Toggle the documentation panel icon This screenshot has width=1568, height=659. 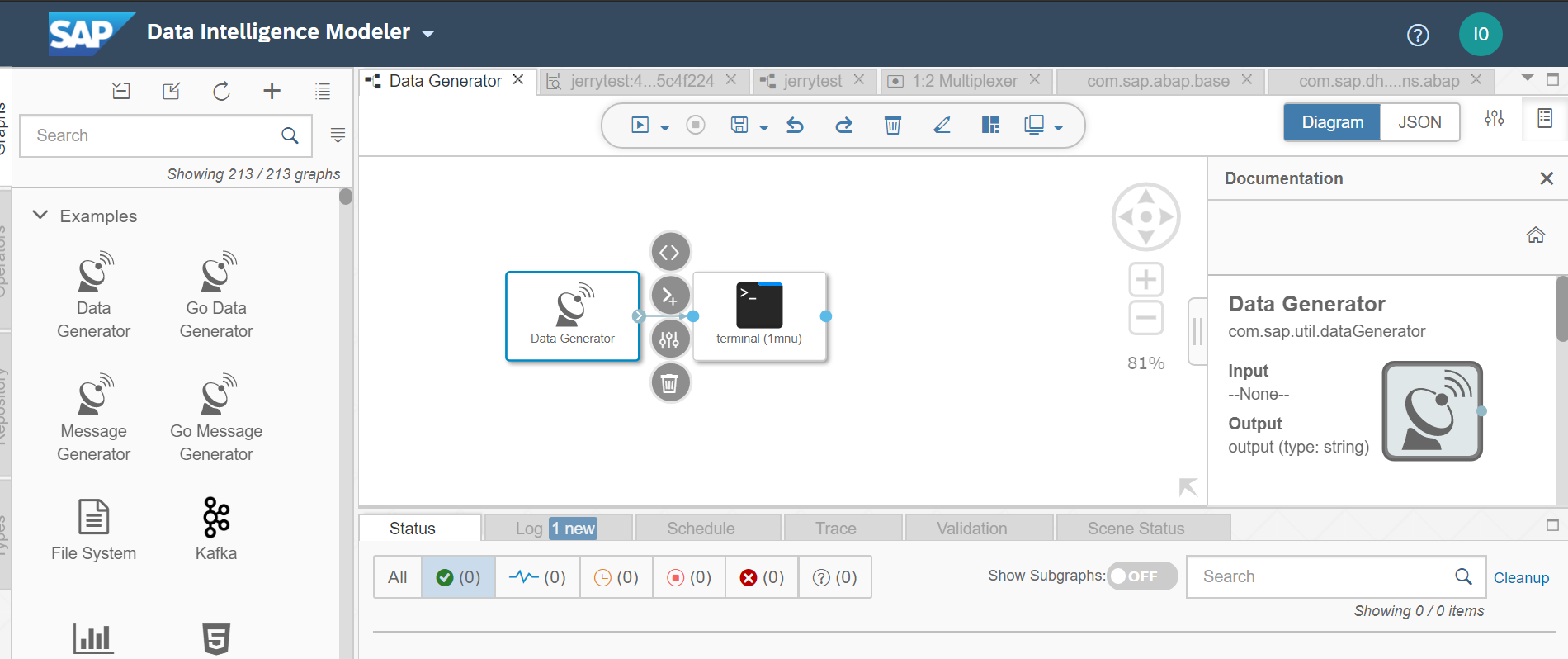(1544, 119)
